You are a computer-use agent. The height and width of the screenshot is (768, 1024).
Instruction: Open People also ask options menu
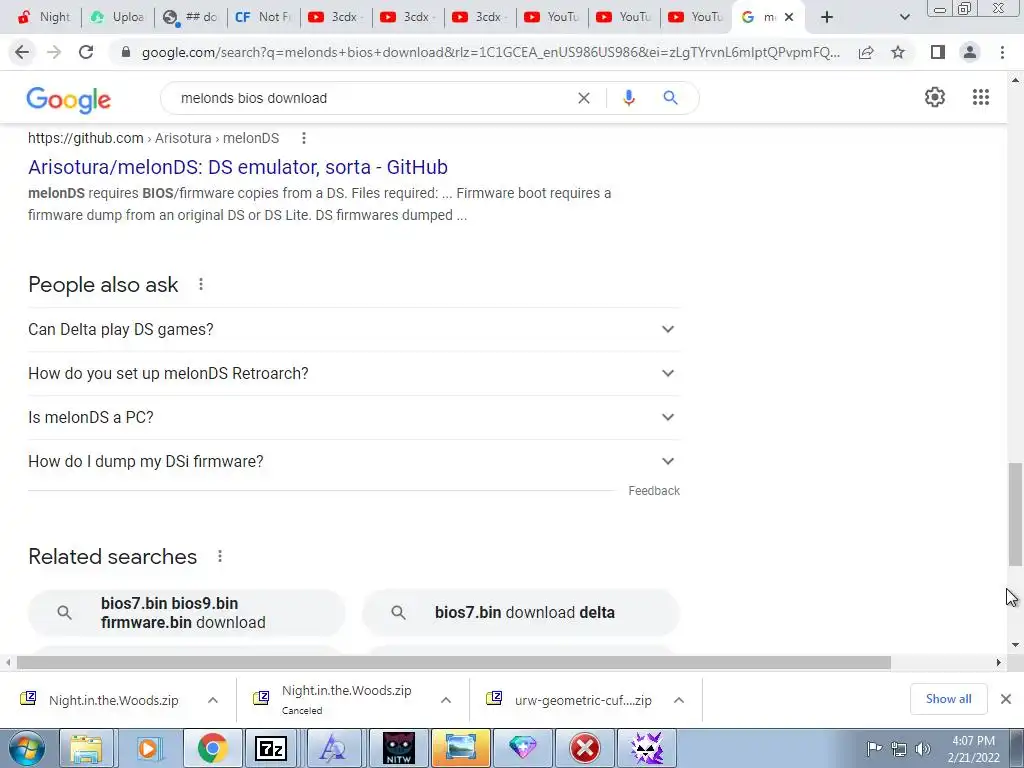(201, 284)
